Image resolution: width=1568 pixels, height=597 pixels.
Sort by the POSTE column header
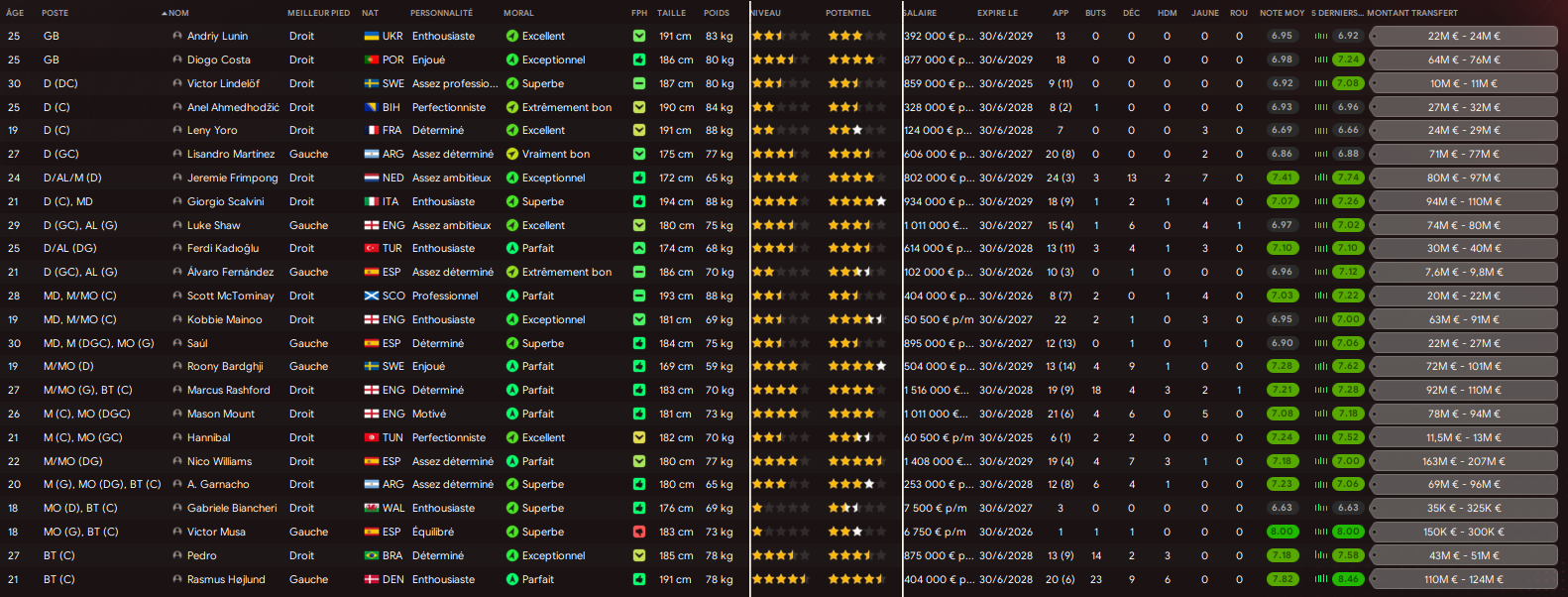56,13
